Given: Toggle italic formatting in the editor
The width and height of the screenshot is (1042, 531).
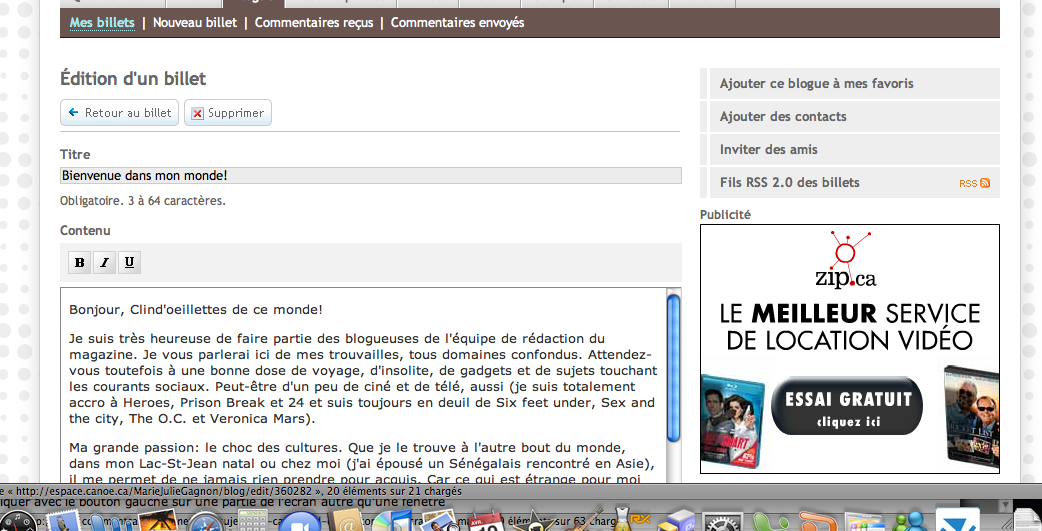Looking at the screenshot, I should (104, 263).
